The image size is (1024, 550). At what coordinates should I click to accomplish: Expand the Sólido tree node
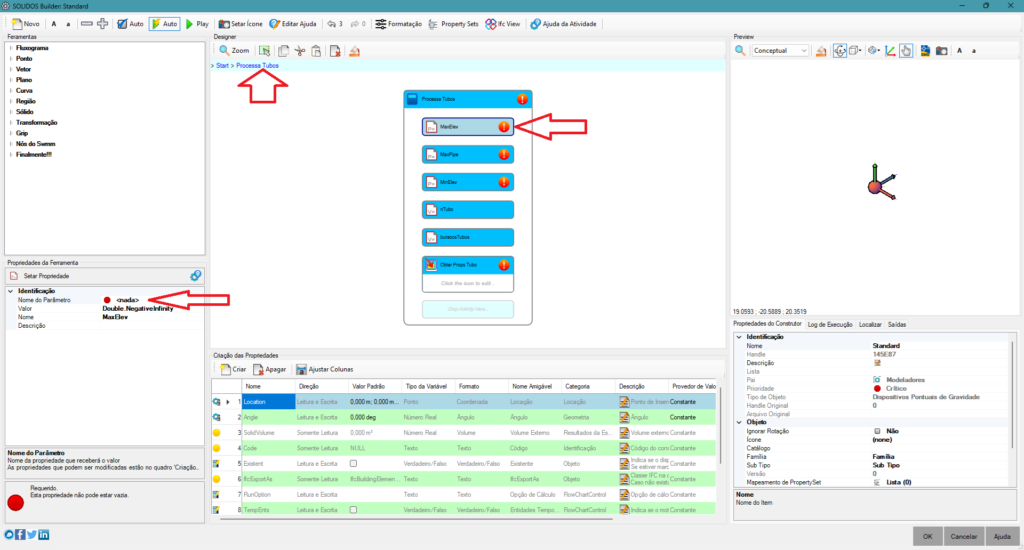pos(11,112)
